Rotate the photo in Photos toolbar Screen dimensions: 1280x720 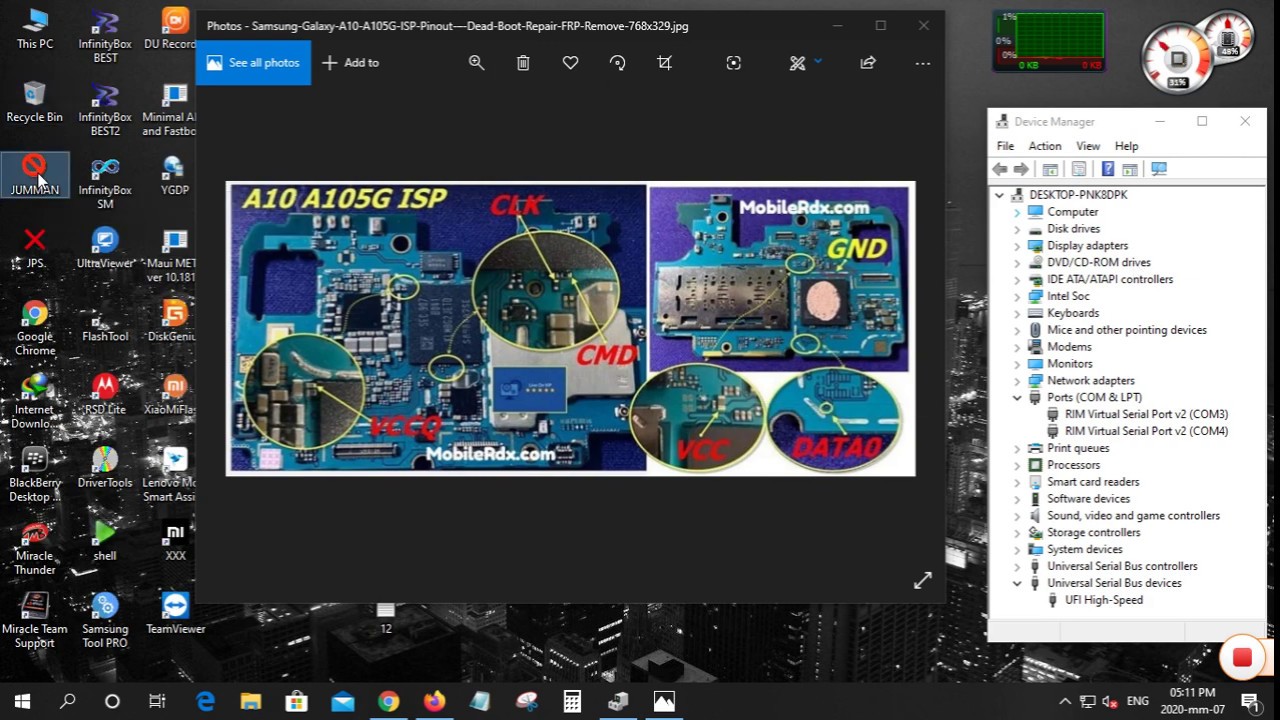(617, 63)
